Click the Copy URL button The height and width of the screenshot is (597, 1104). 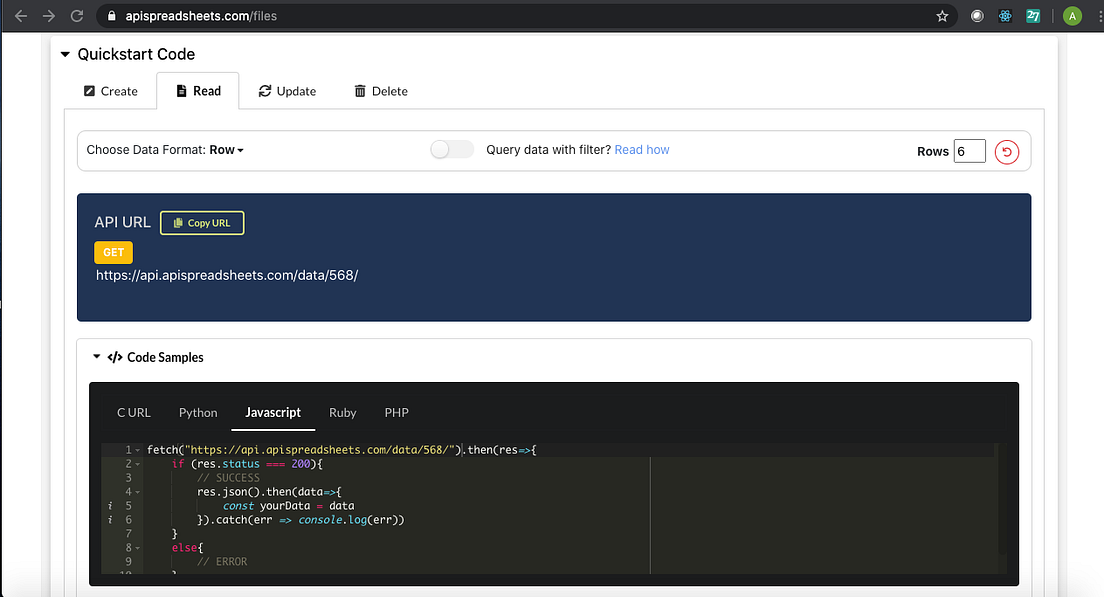pyautogui.click(x=202, y=222)
